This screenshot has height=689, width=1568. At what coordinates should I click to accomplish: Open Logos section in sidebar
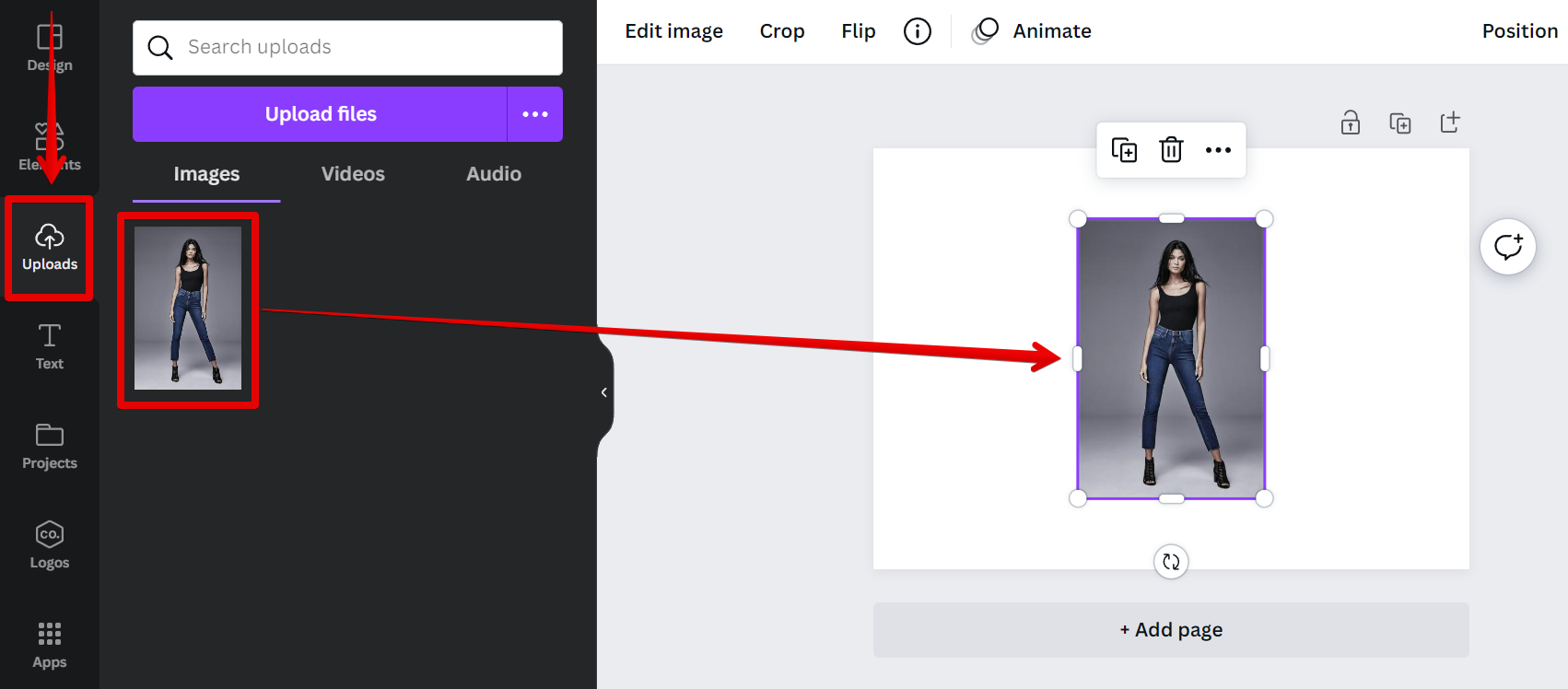pos(50,546)
